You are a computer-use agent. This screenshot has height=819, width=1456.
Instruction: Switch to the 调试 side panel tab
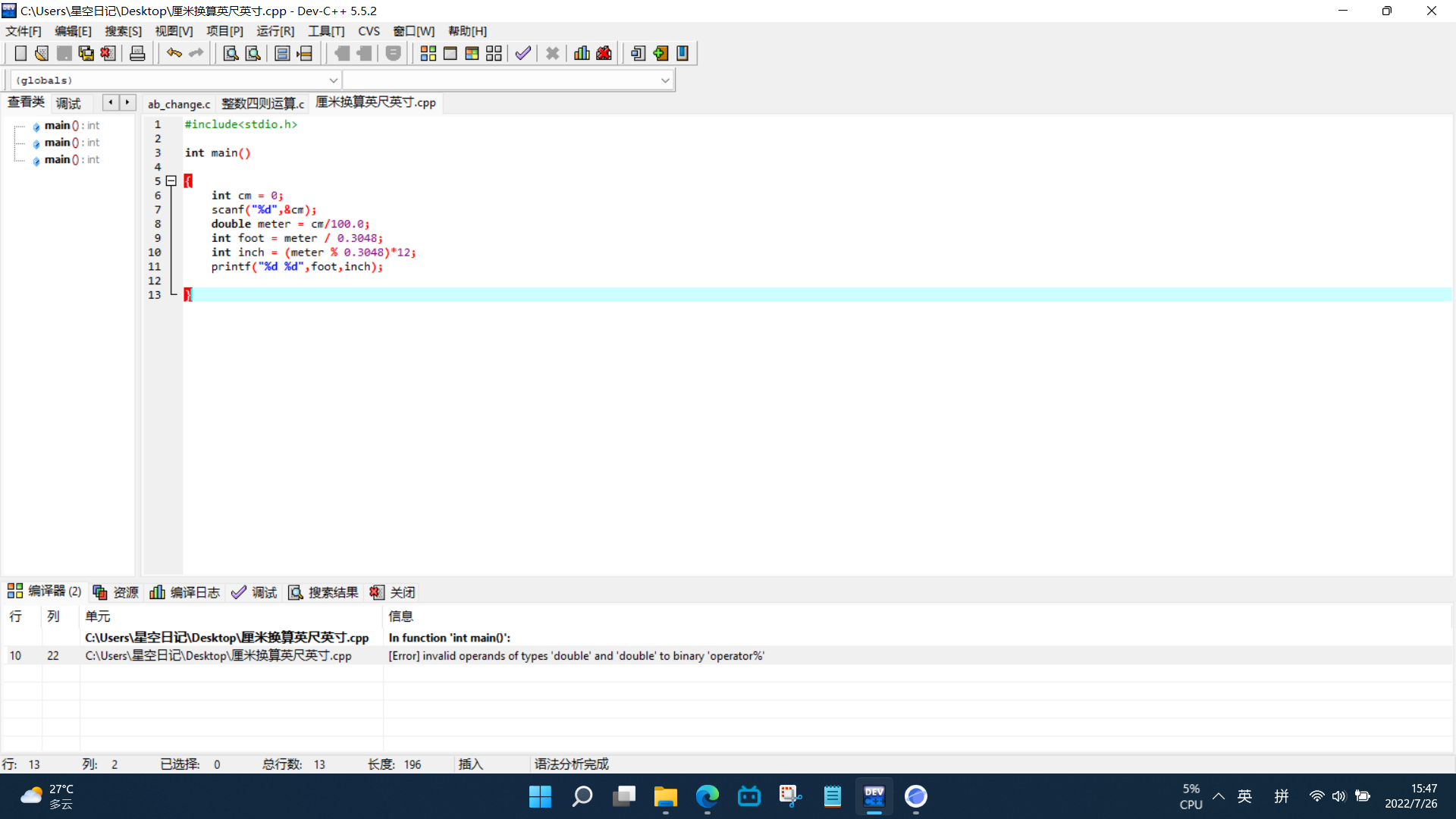pos(68,104)
